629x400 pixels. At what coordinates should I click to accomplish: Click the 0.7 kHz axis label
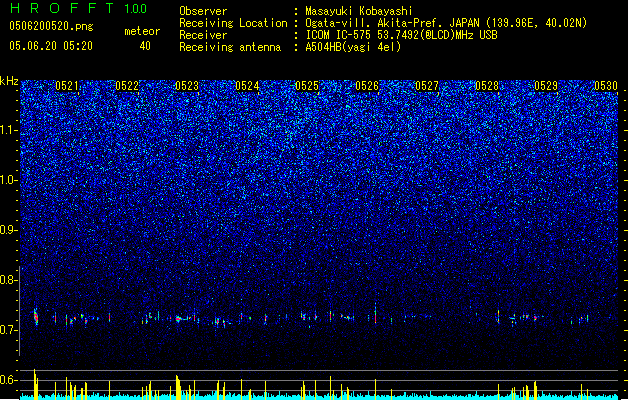tap(9, 330)
